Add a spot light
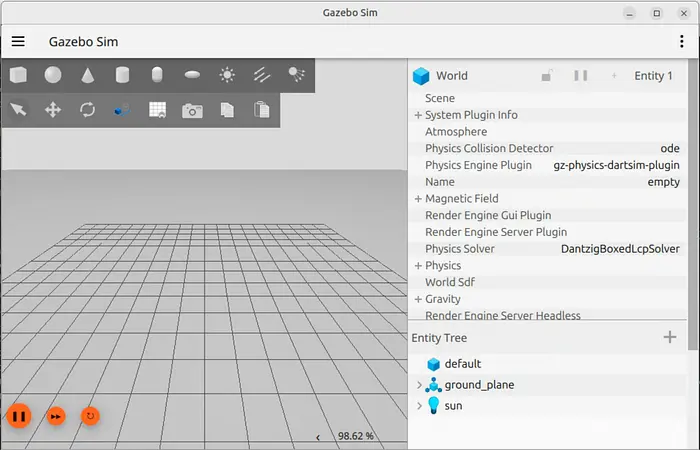This screenshot has height=450, width=700. pyautogui.click(x=296, y=75)
